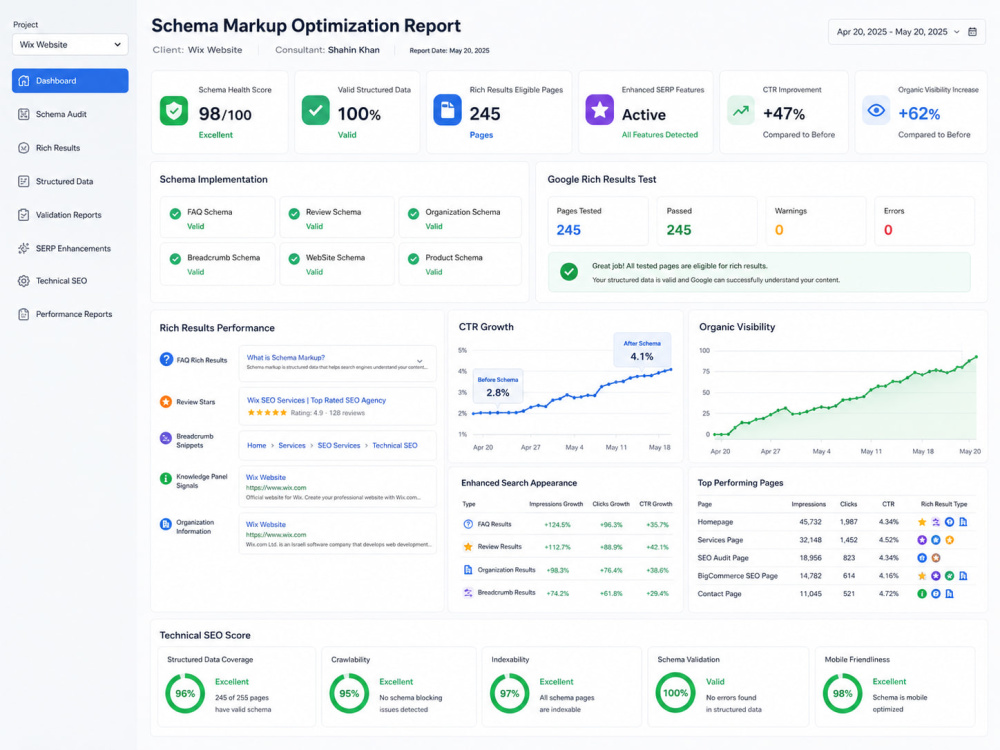The image size is (1000, 750).
Task: Click the Schema Health Score shield icon
Action: pos(173,111)
